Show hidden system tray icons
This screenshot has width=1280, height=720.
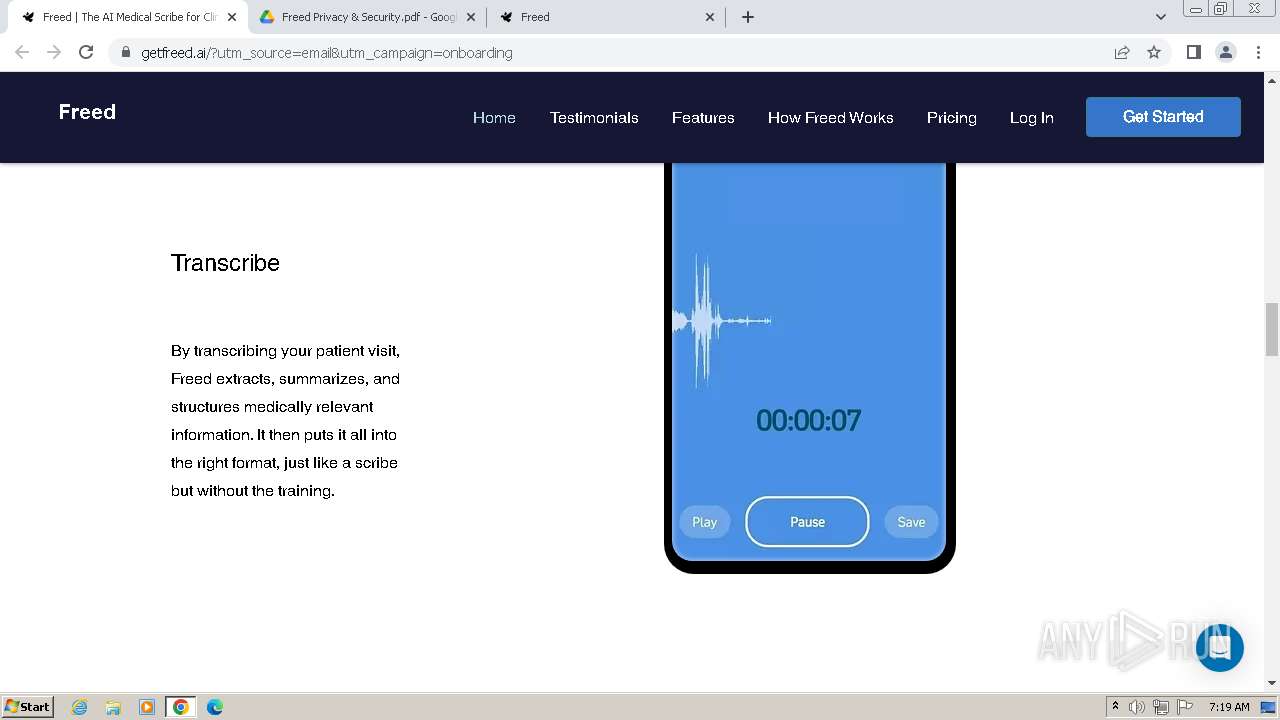pos(1115,707)
